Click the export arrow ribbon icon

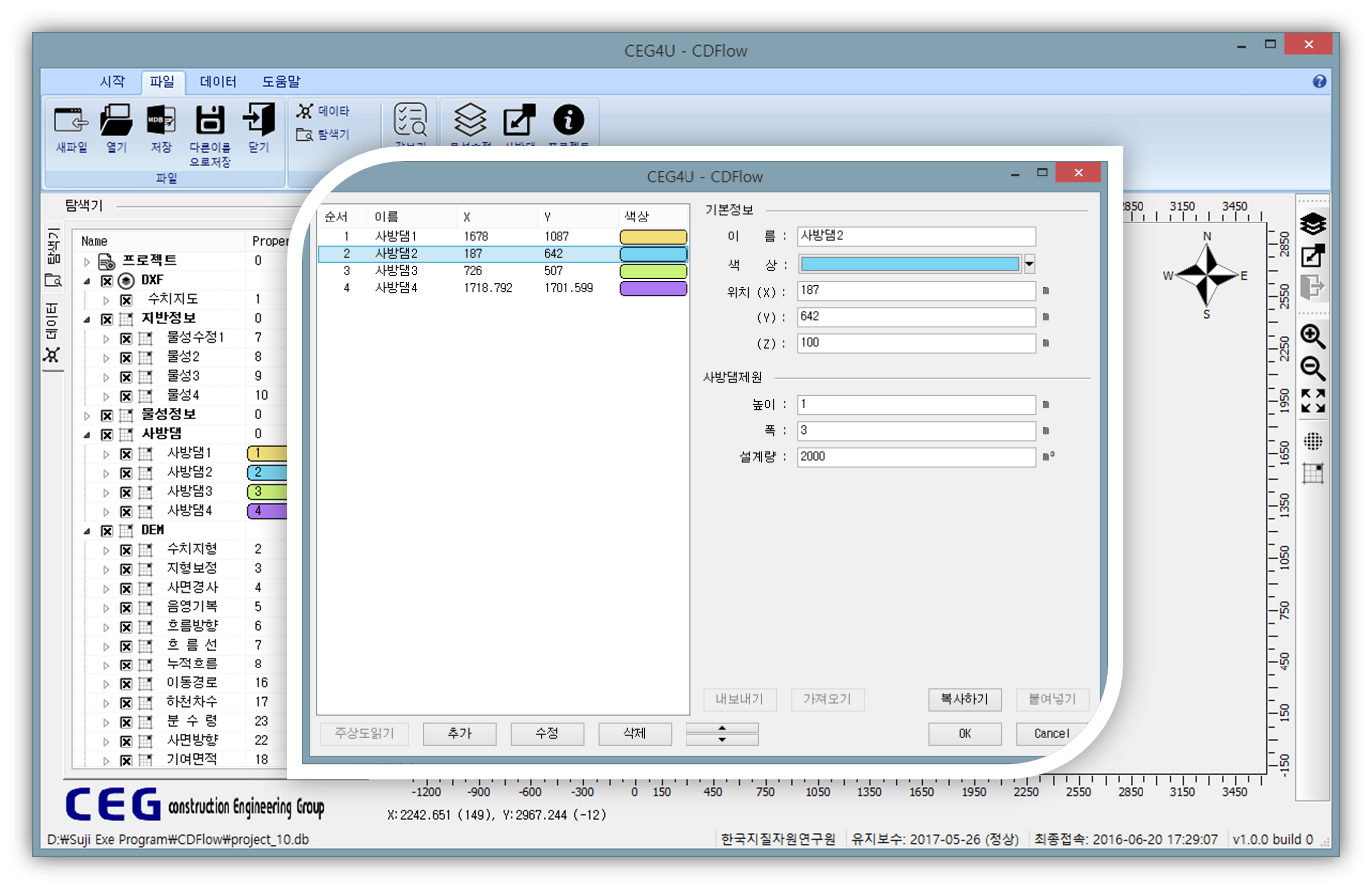[x=519, y=120]
